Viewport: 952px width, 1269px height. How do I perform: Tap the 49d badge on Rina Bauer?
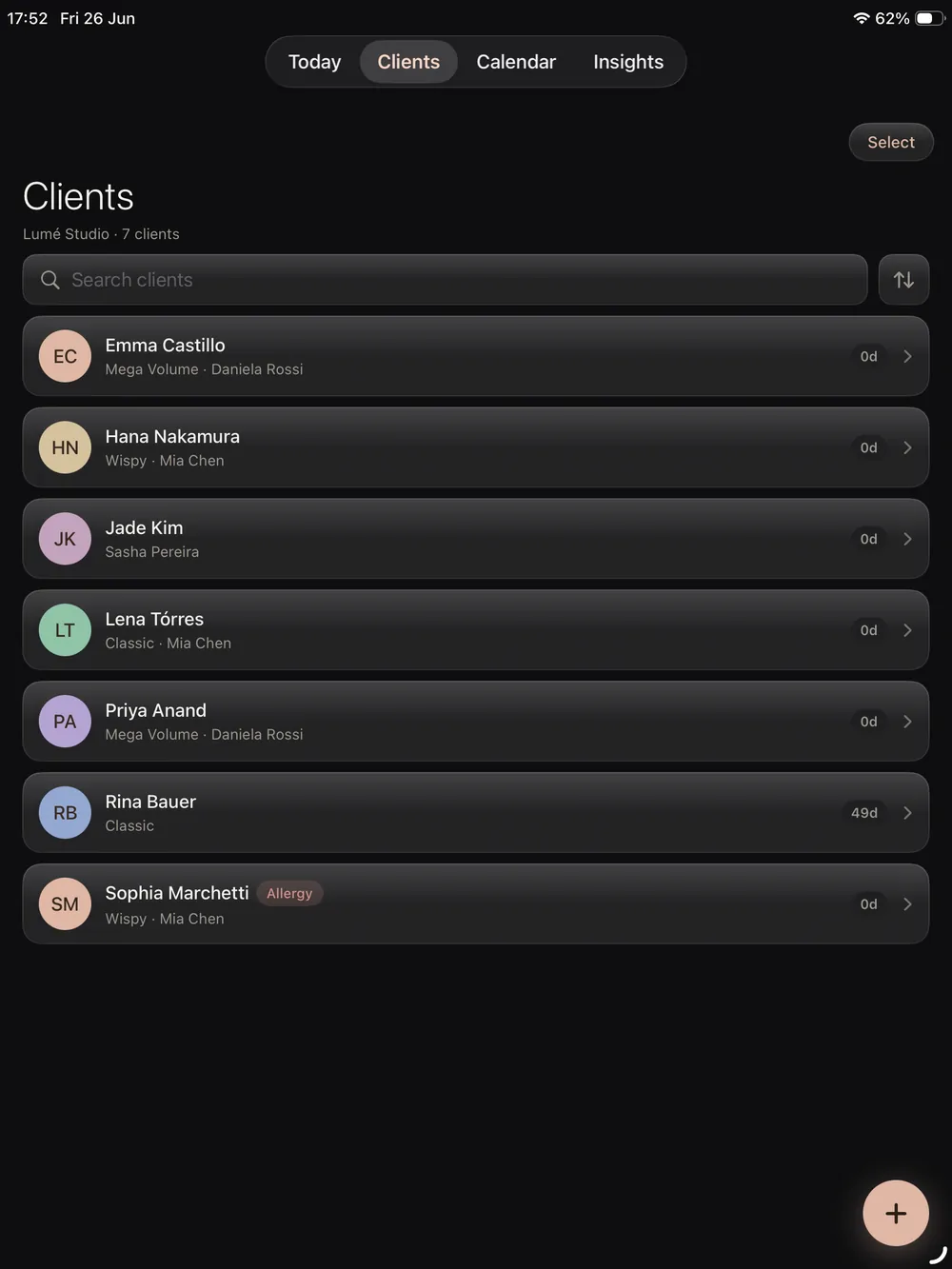tap(864, 813)
